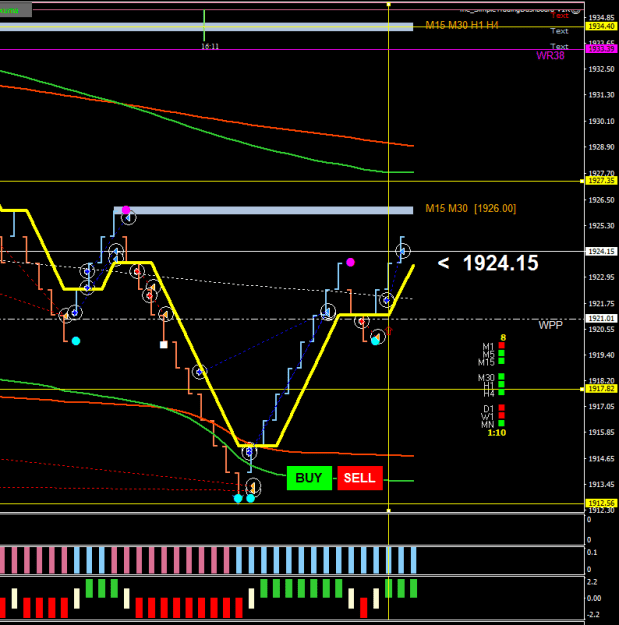Click the magenta 1933.39 price tag
619x625 pixels.
[601, 49]
